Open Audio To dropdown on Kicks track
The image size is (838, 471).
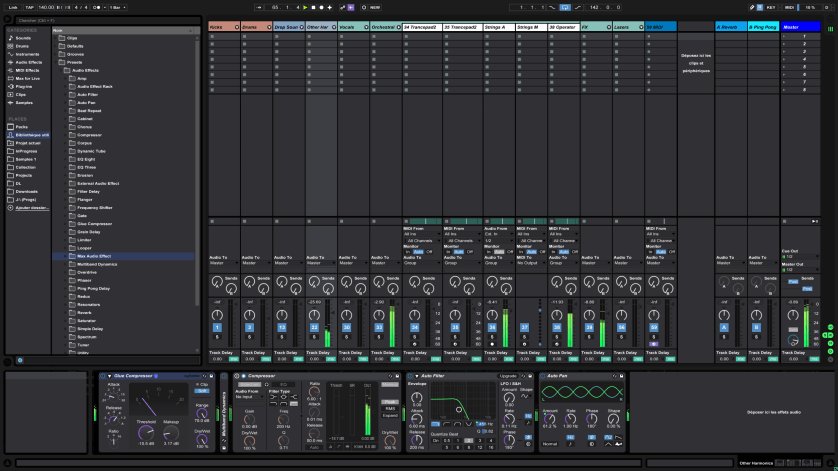click(223, 263)
